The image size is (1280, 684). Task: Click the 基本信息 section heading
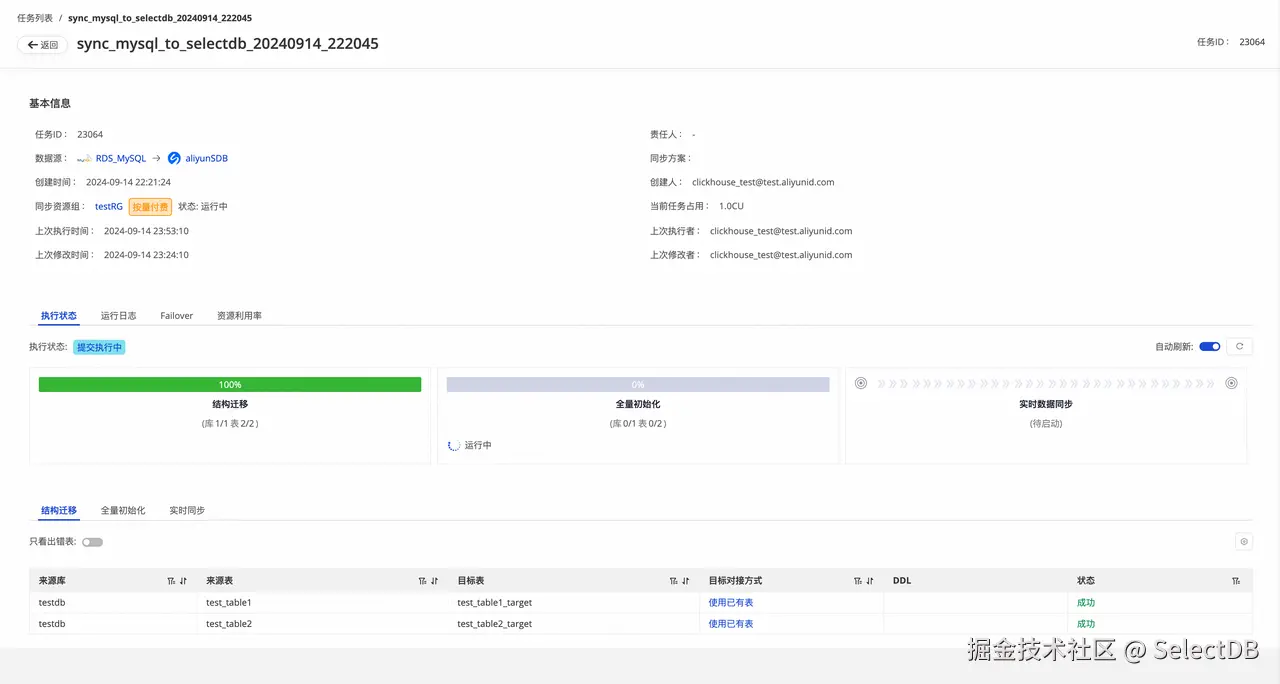point(50,103)
